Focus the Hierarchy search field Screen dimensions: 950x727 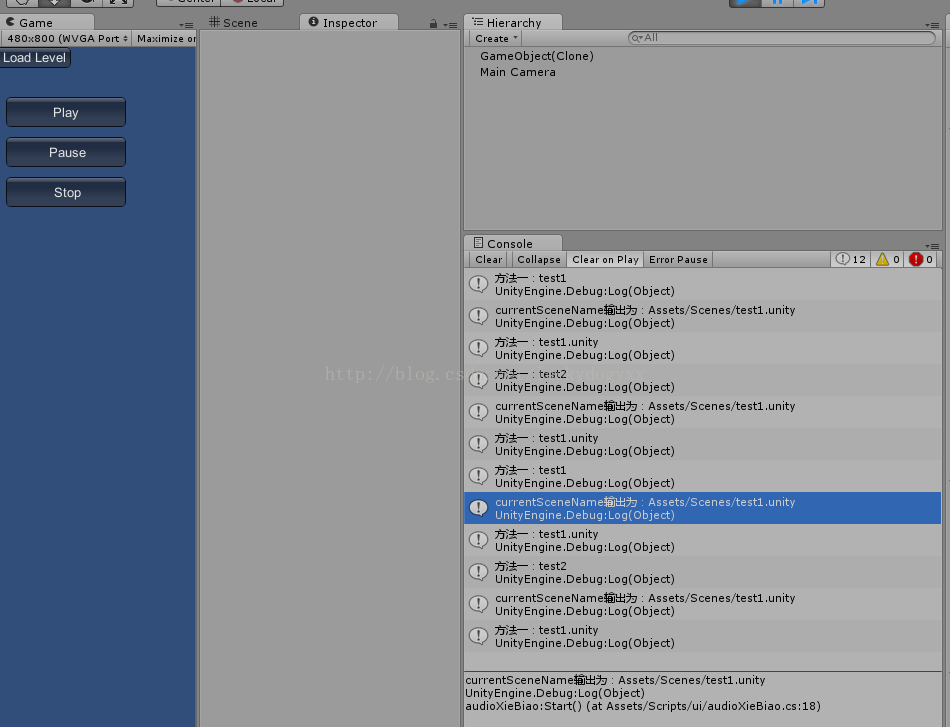[x=782, y=38]
